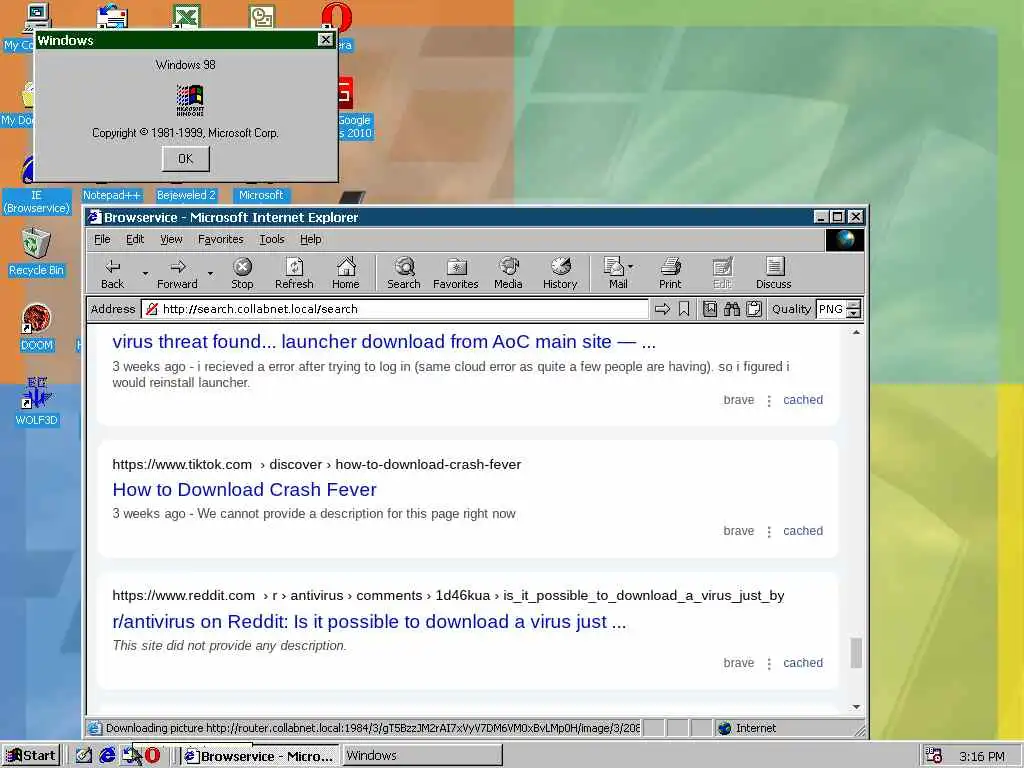Viewport: 1024px width, 768px height.
Task: Open the Tools menu
Action: [x=272, y=239]
